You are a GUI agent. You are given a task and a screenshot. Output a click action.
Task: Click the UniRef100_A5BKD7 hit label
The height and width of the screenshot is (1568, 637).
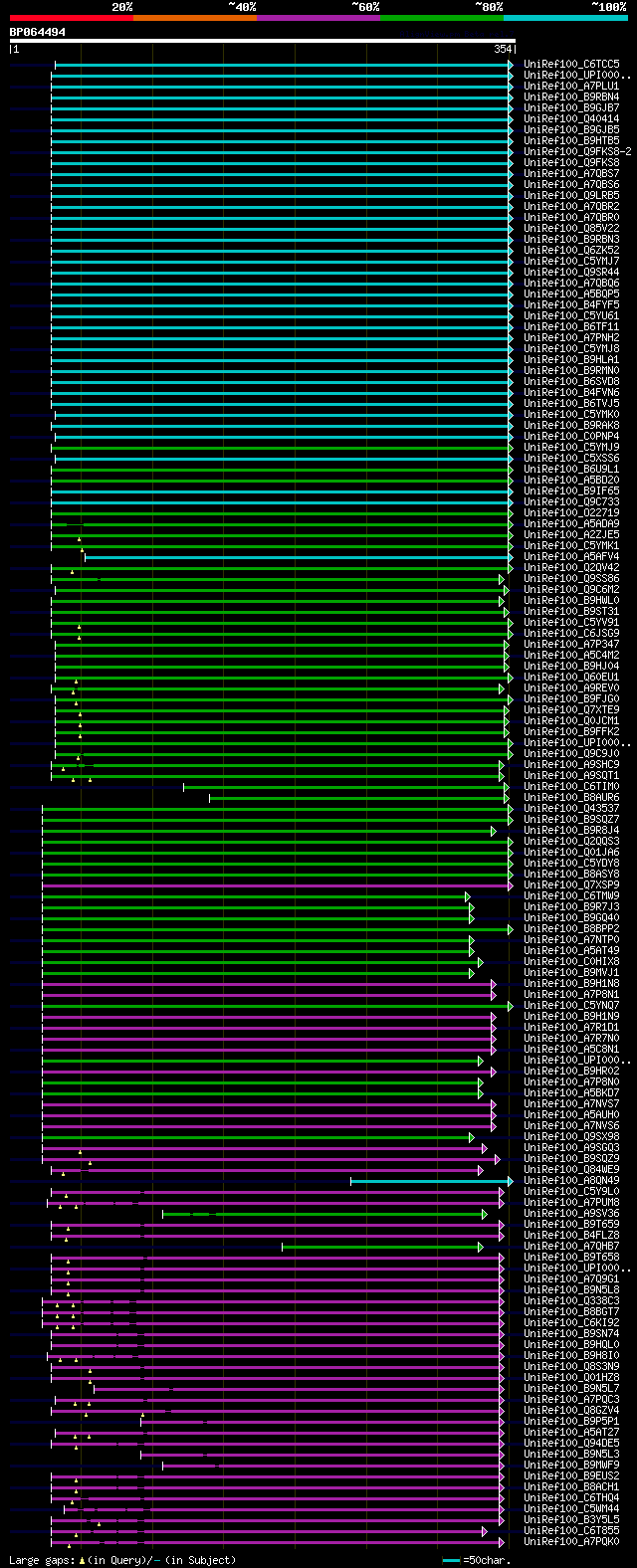[571, 1092]
